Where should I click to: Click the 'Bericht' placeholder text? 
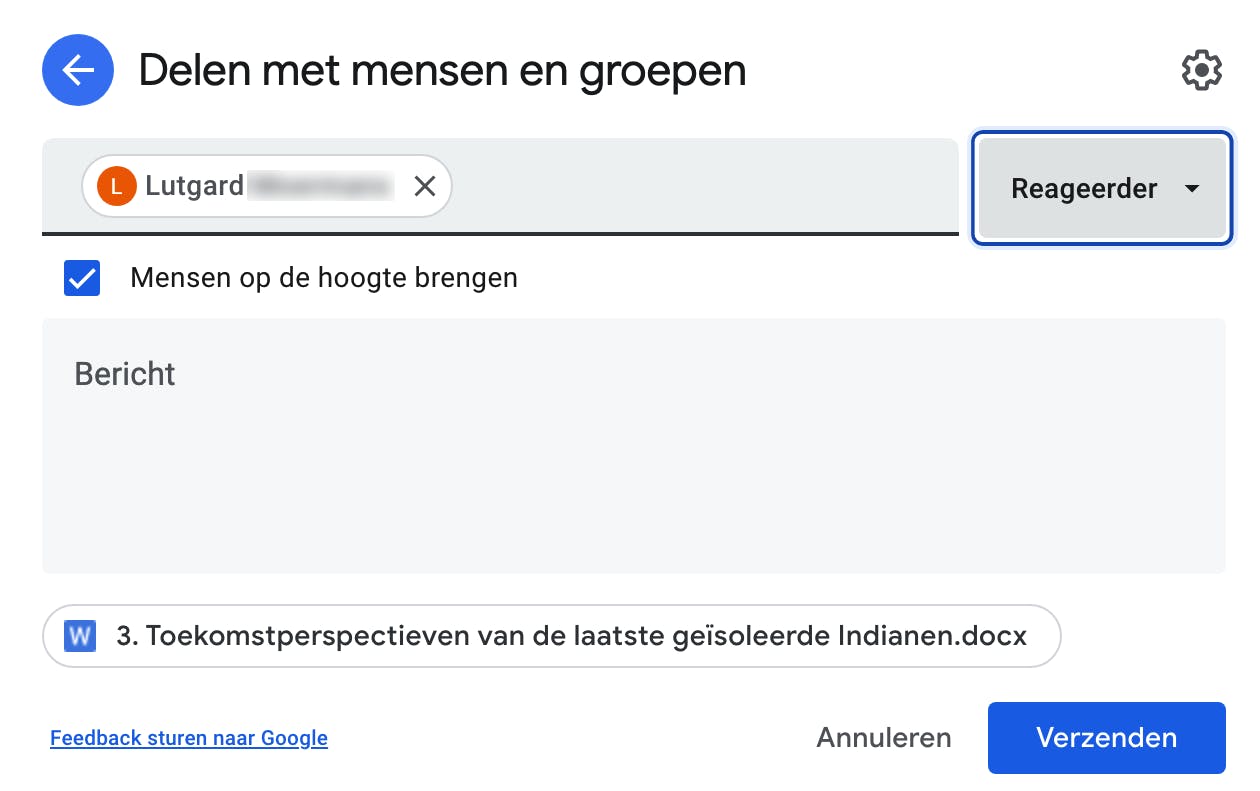[x=125, y=374]
